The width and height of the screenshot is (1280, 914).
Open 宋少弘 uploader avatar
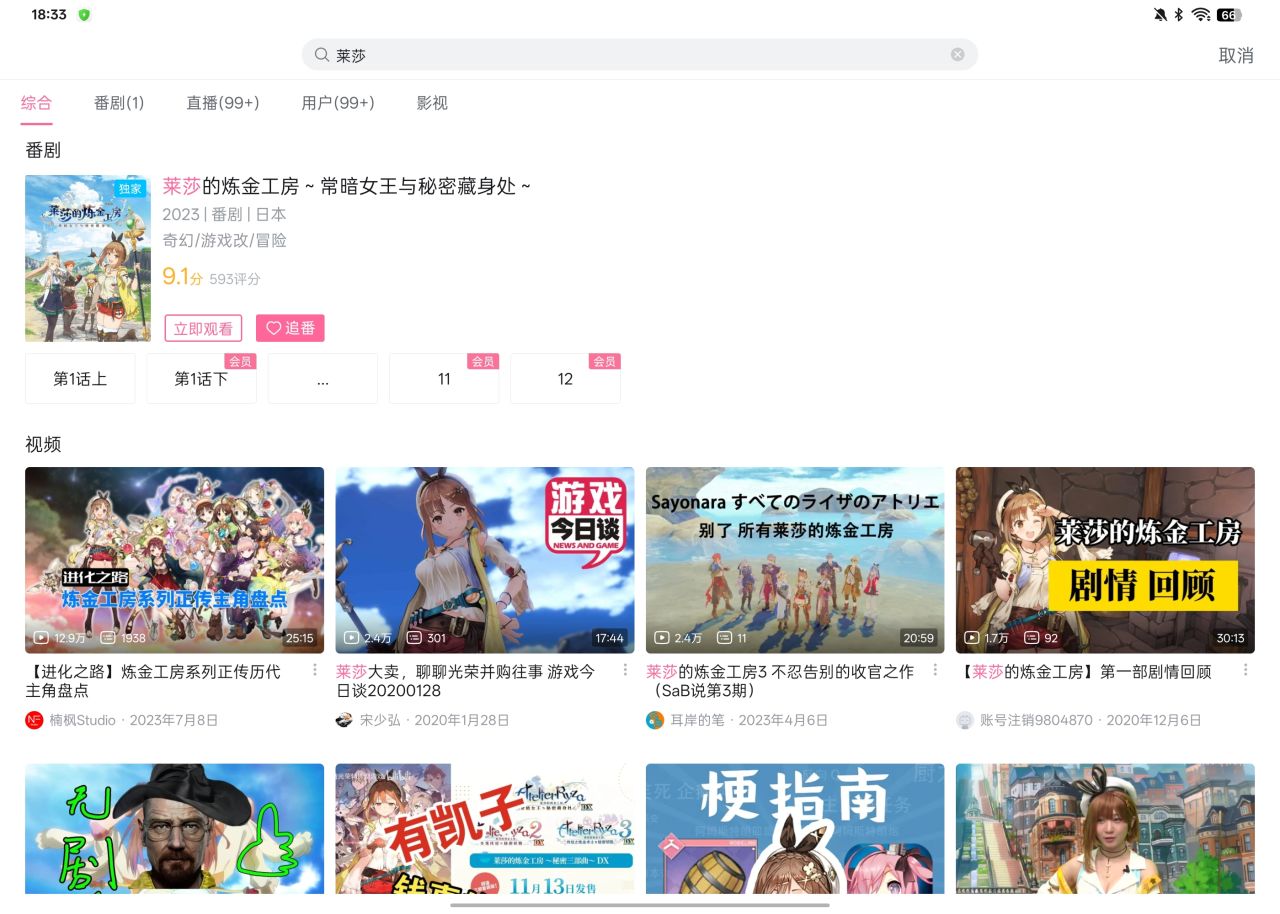click(344, 720)
